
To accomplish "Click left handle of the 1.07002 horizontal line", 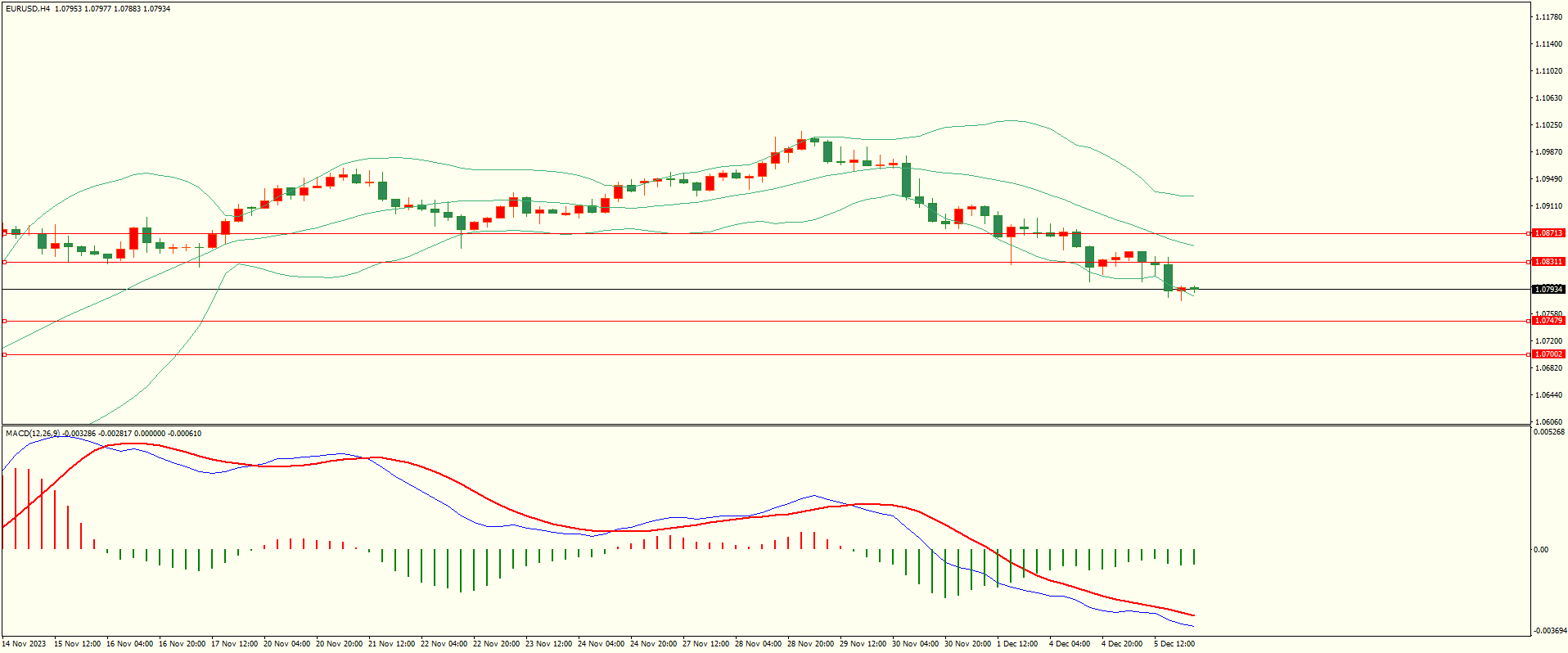I will [x=5, y=354].
